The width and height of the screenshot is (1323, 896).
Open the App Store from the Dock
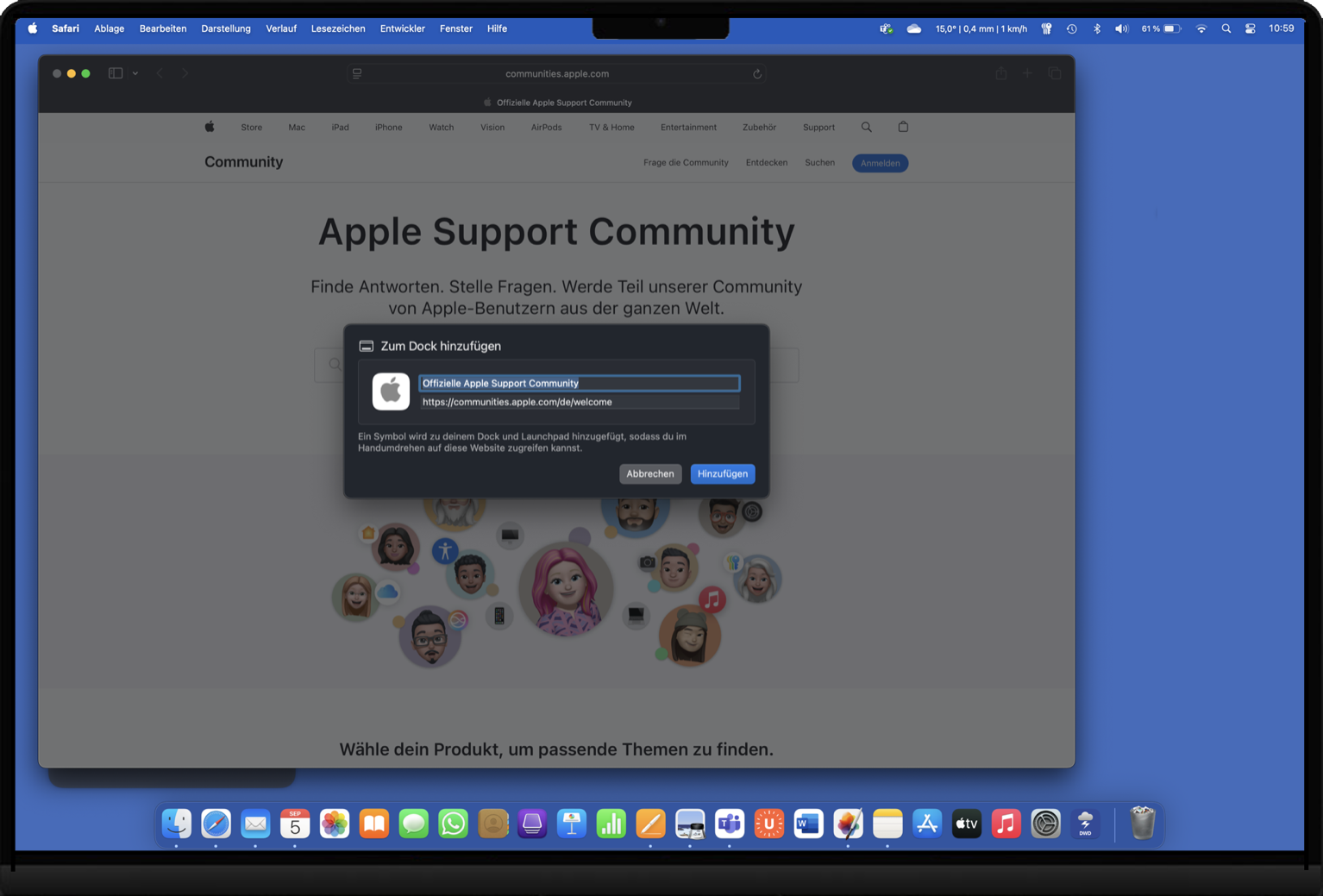[927, 824]
